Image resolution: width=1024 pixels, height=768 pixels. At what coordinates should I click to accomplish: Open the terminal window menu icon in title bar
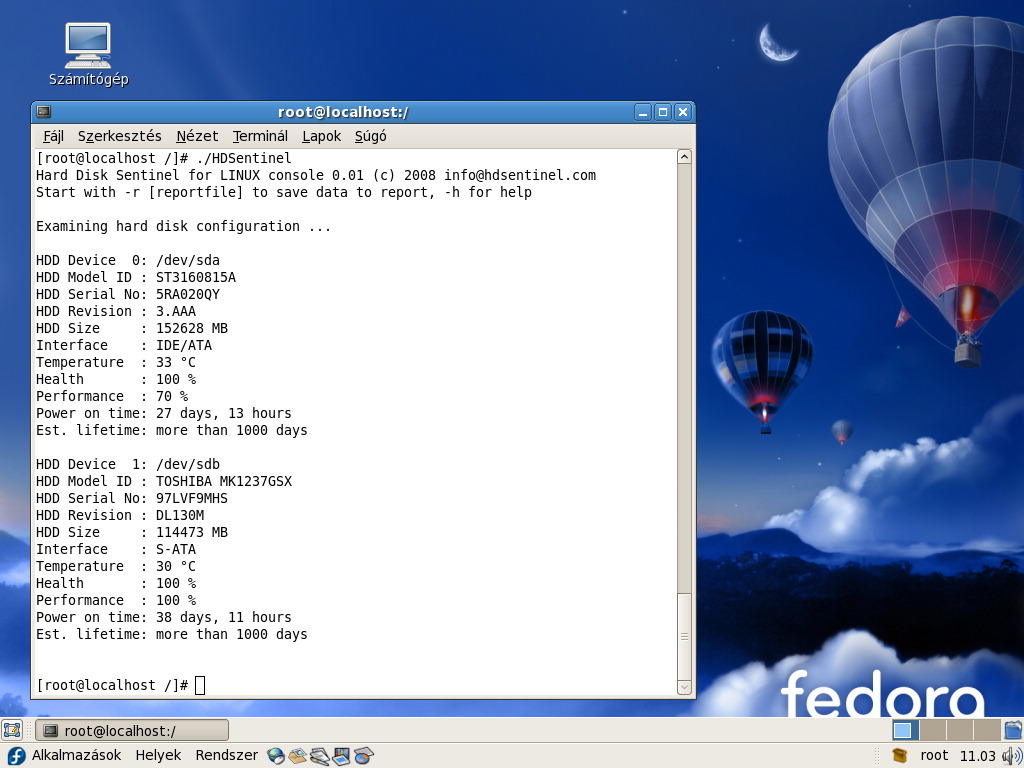(x=44, y=112)
